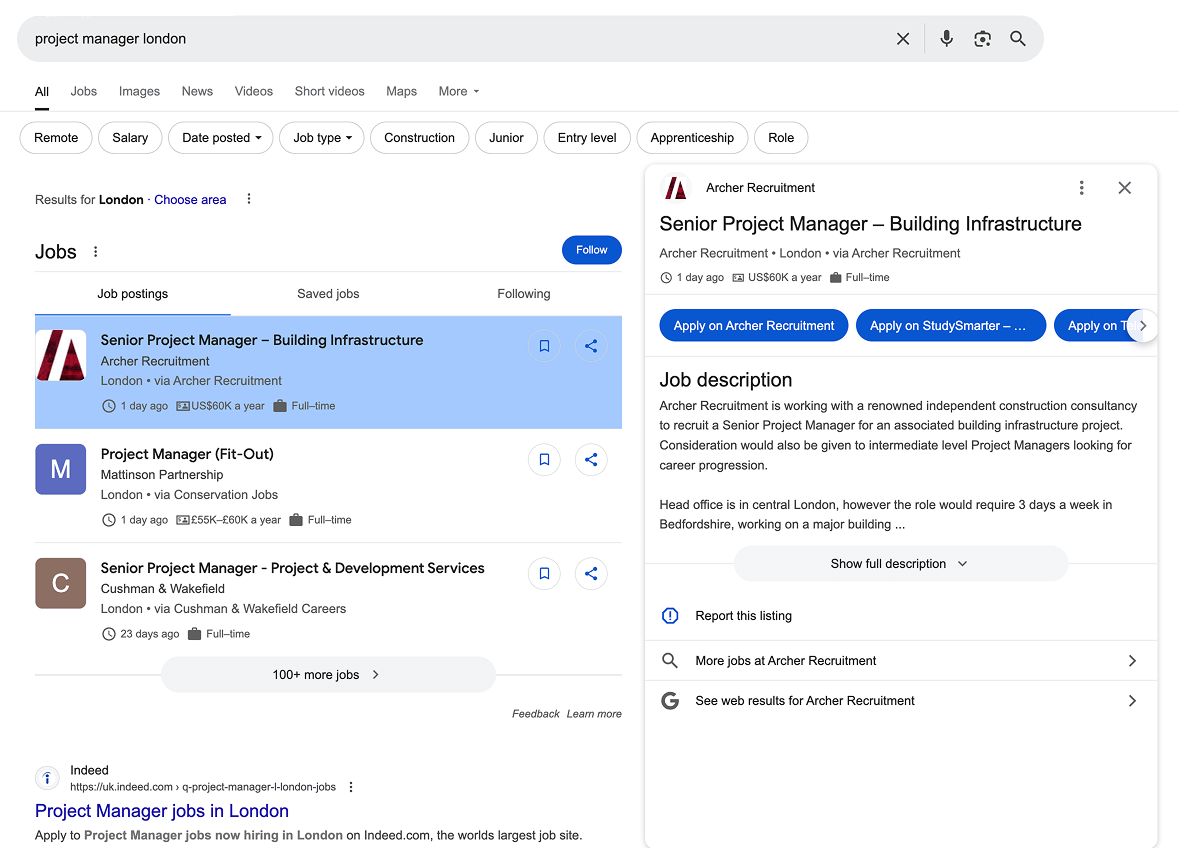Show full description of the job posting
The width and height of the screenshot is (1179, 848).
899,563
